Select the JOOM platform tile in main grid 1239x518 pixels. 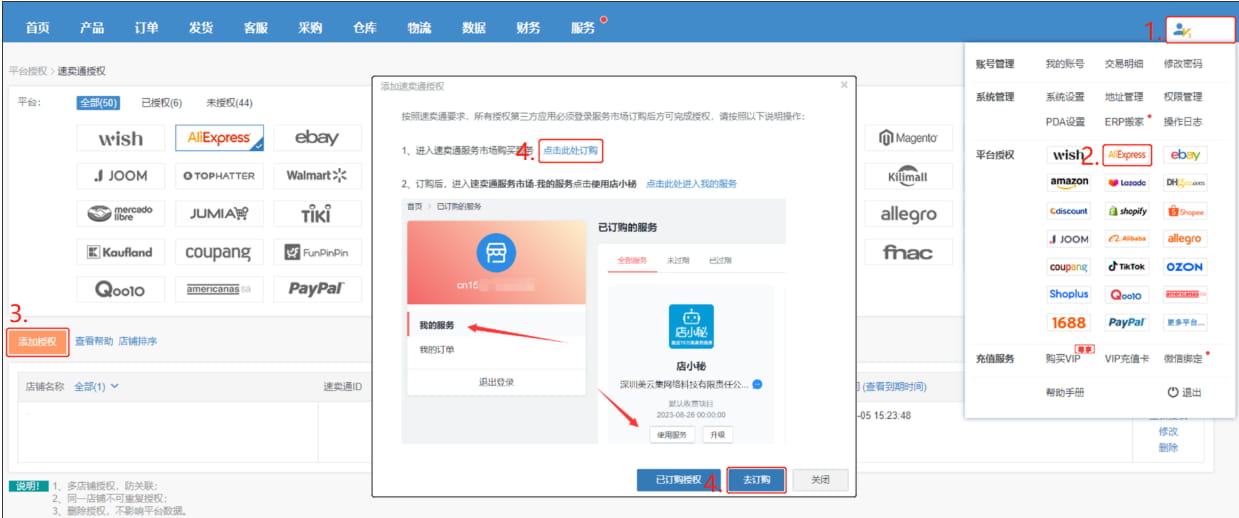[121, 176]
